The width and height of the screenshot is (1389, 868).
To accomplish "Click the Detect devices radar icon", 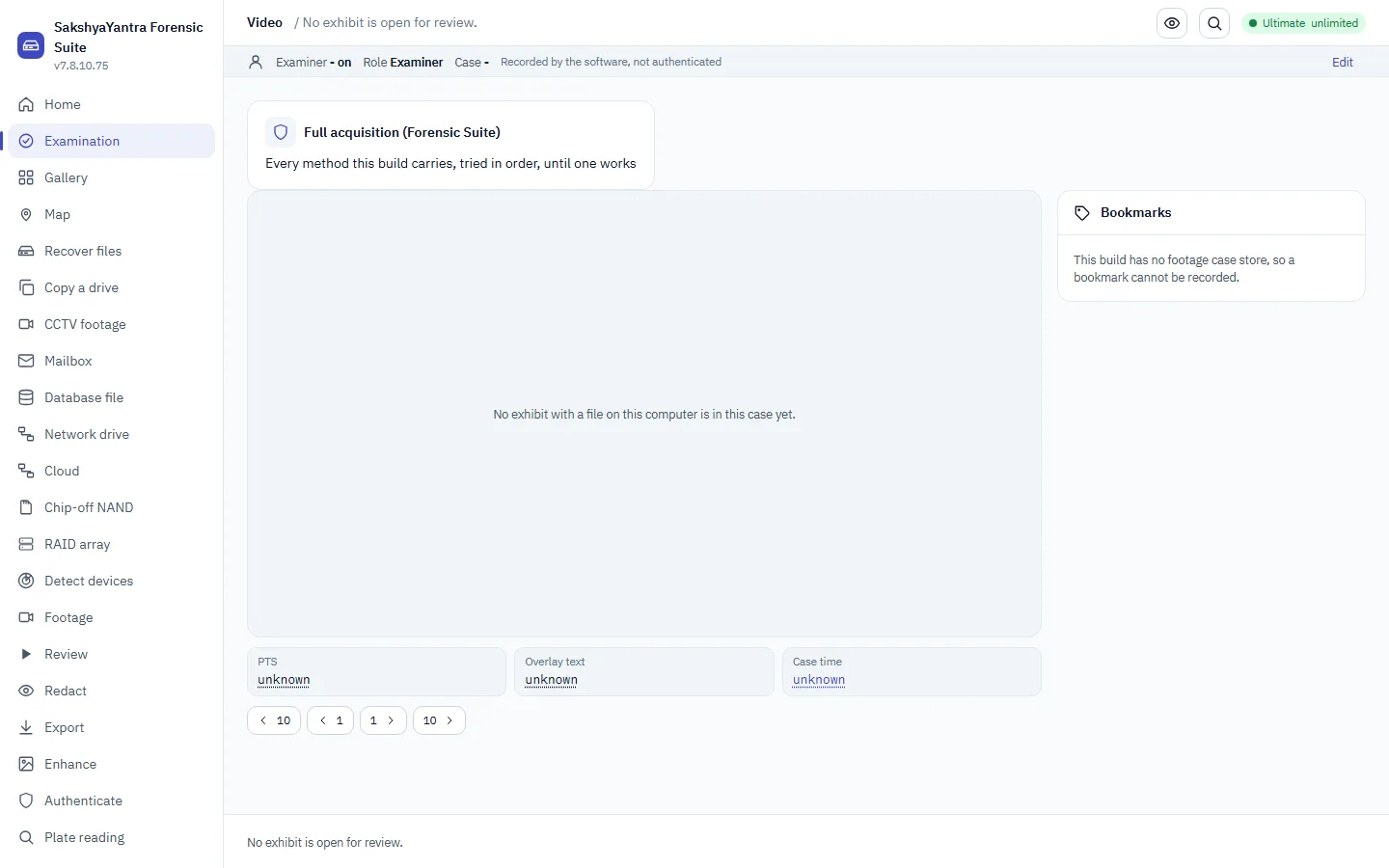I will point(26,581).
